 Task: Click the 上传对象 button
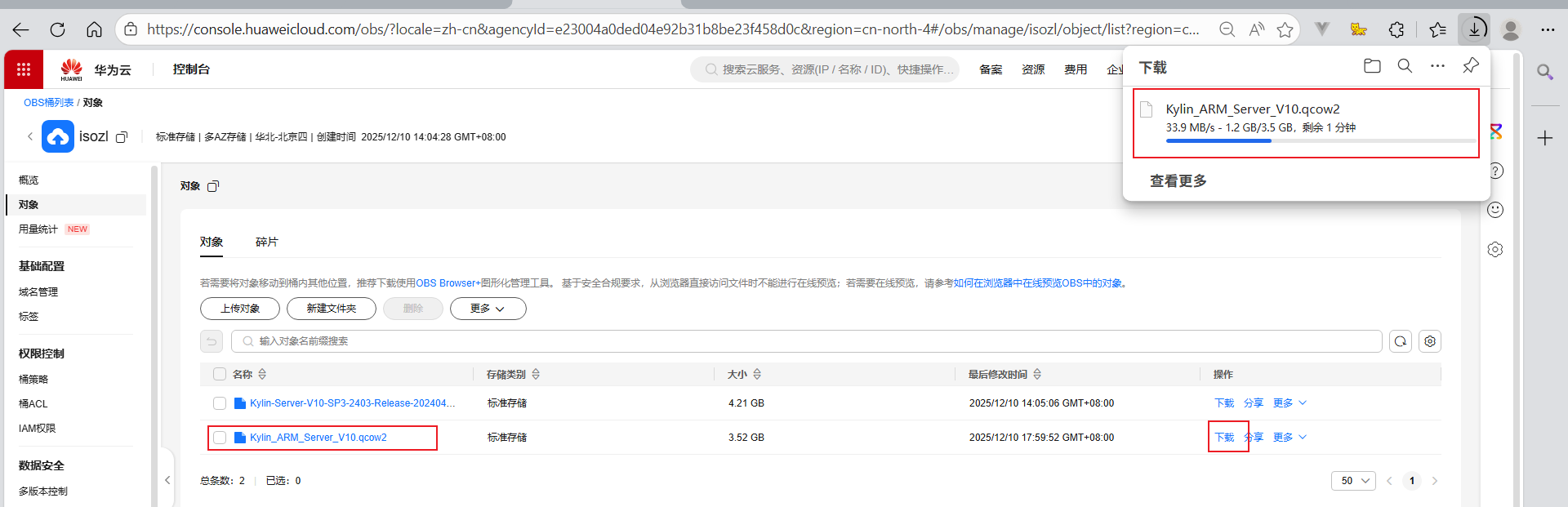point(240,309)
